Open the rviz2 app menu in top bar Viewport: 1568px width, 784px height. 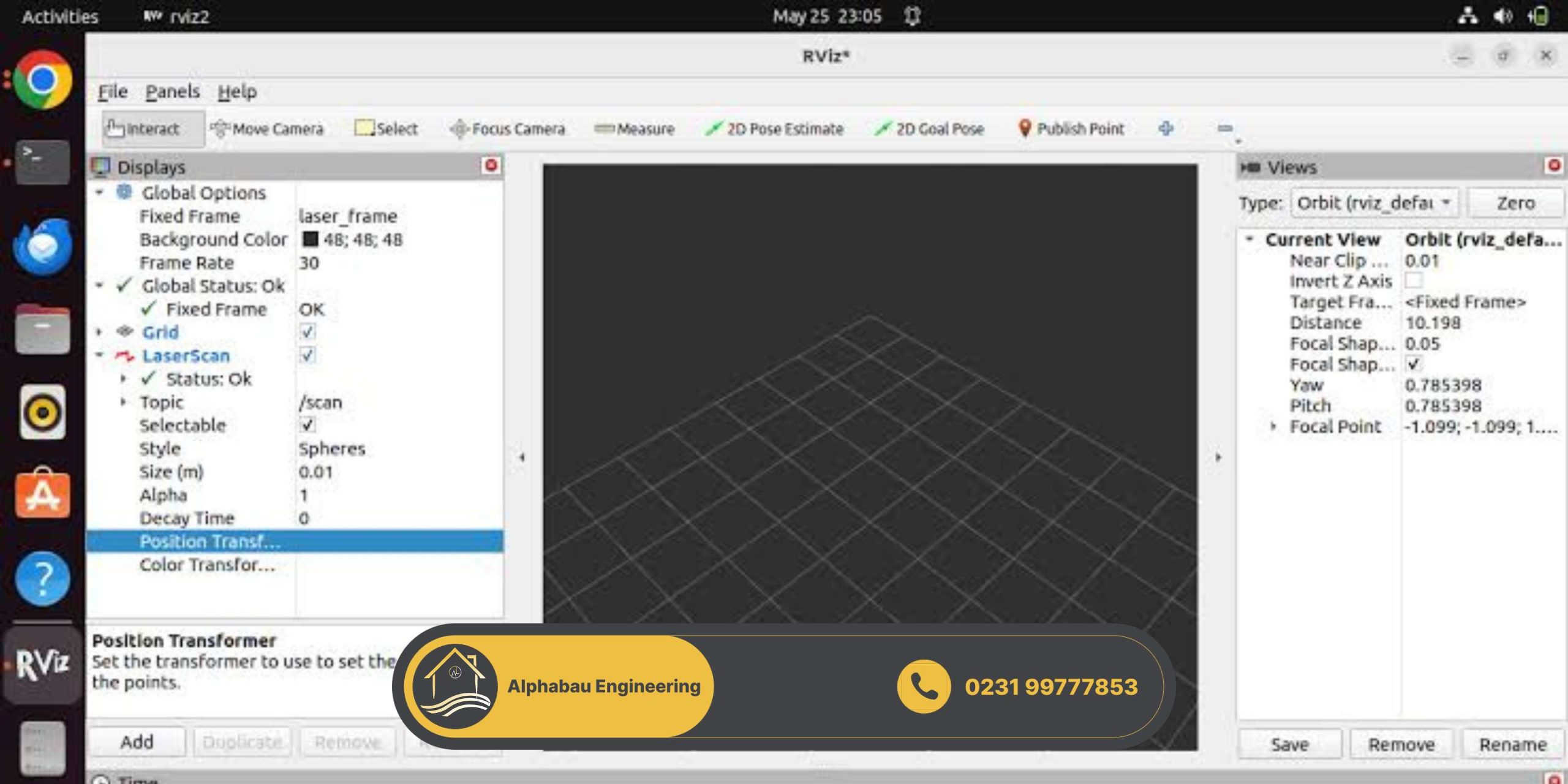176,17
